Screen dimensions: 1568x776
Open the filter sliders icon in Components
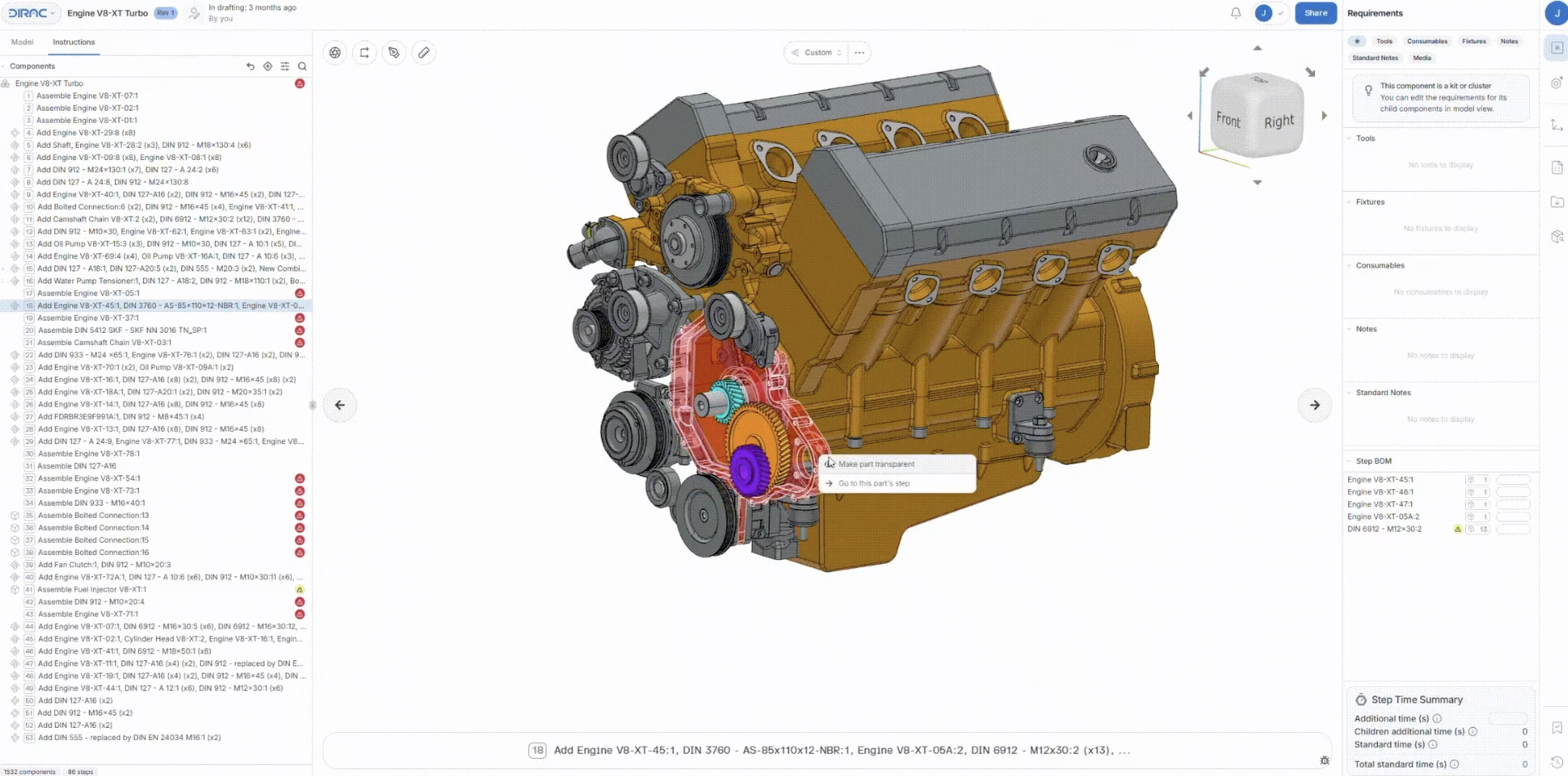tap(285, 66)
